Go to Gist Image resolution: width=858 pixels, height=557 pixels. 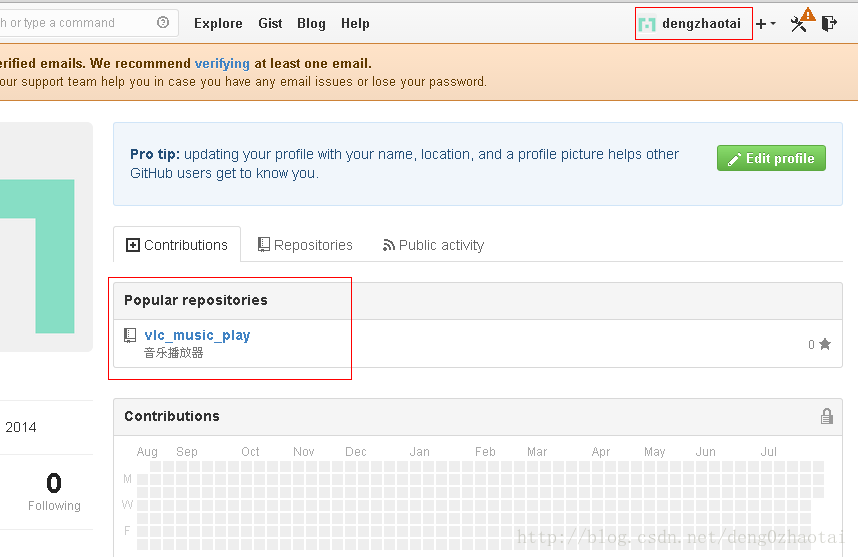point(270,24)
